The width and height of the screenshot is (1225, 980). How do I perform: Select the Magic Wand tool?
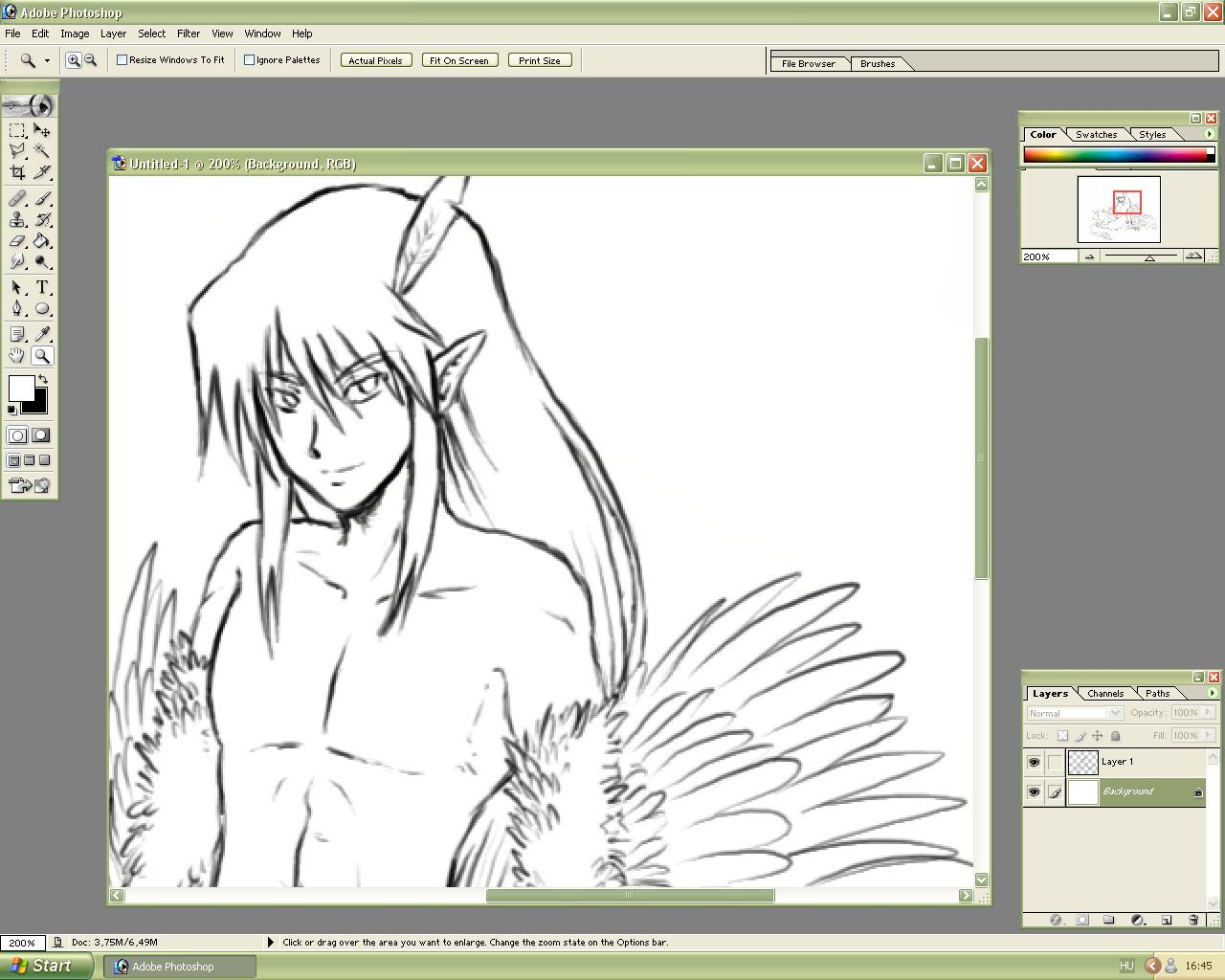point(42,151)
